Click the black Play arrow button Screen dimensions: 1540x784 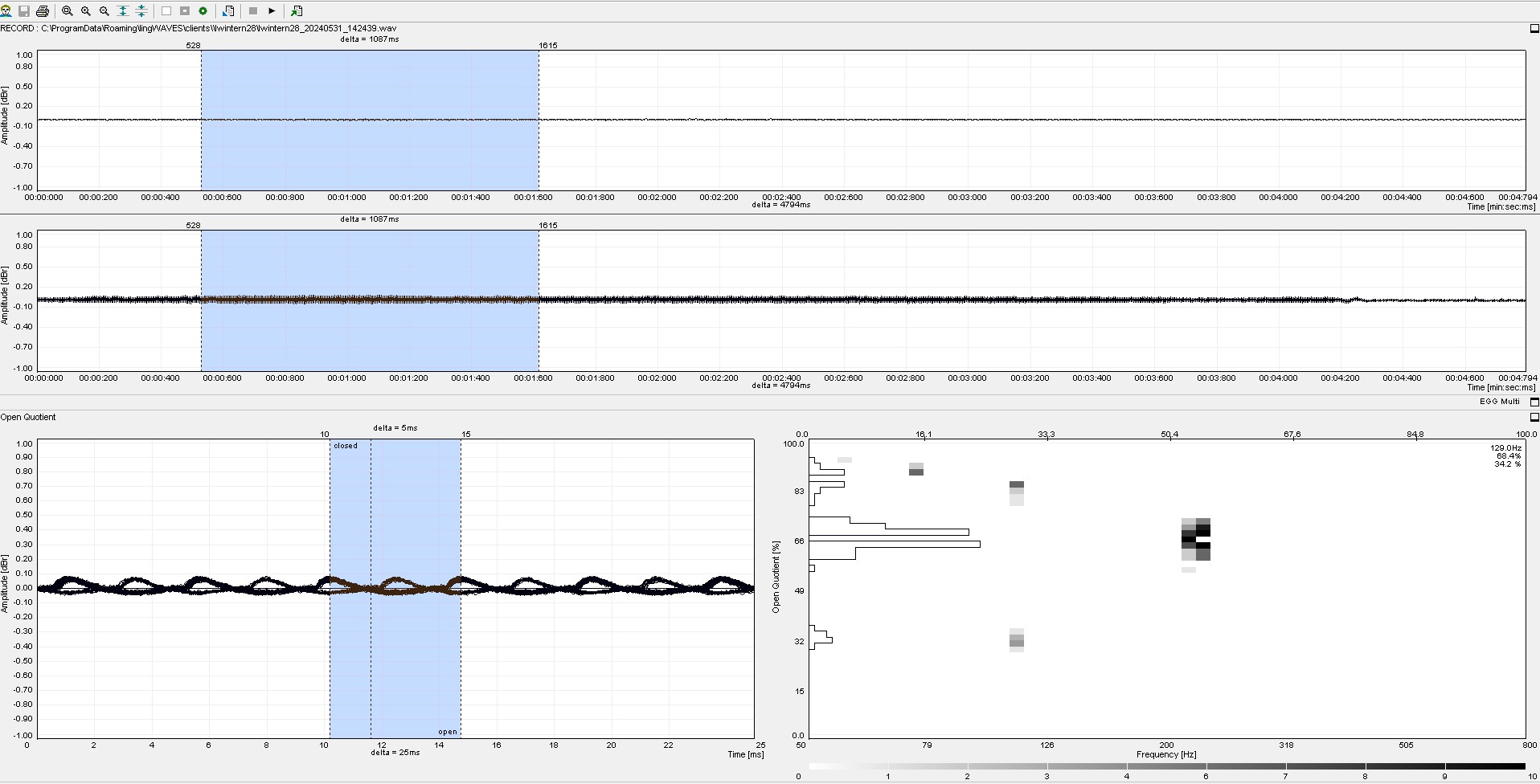272,11
